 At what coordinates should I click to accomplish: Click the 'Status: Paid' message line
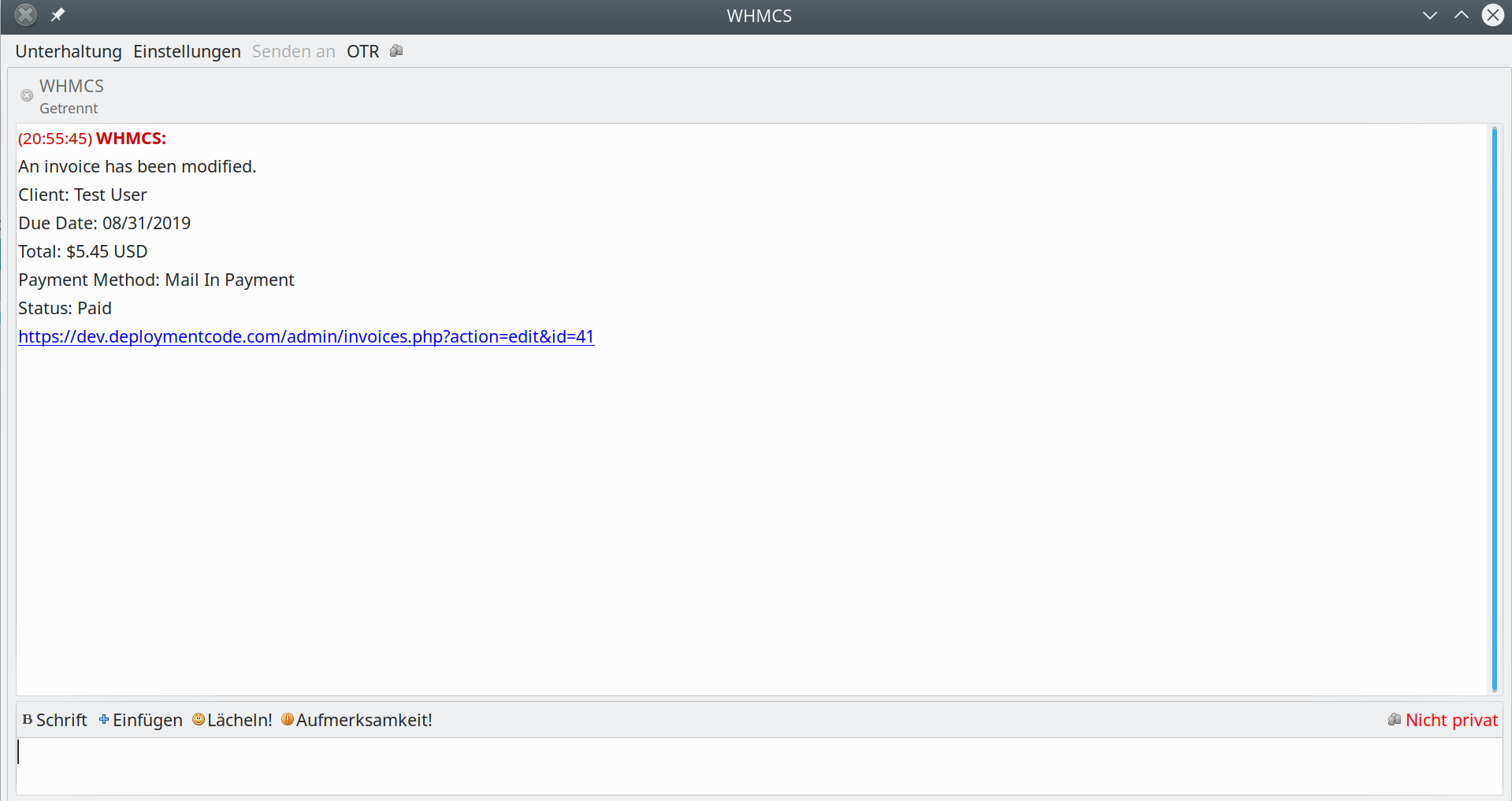click(65, 308)
